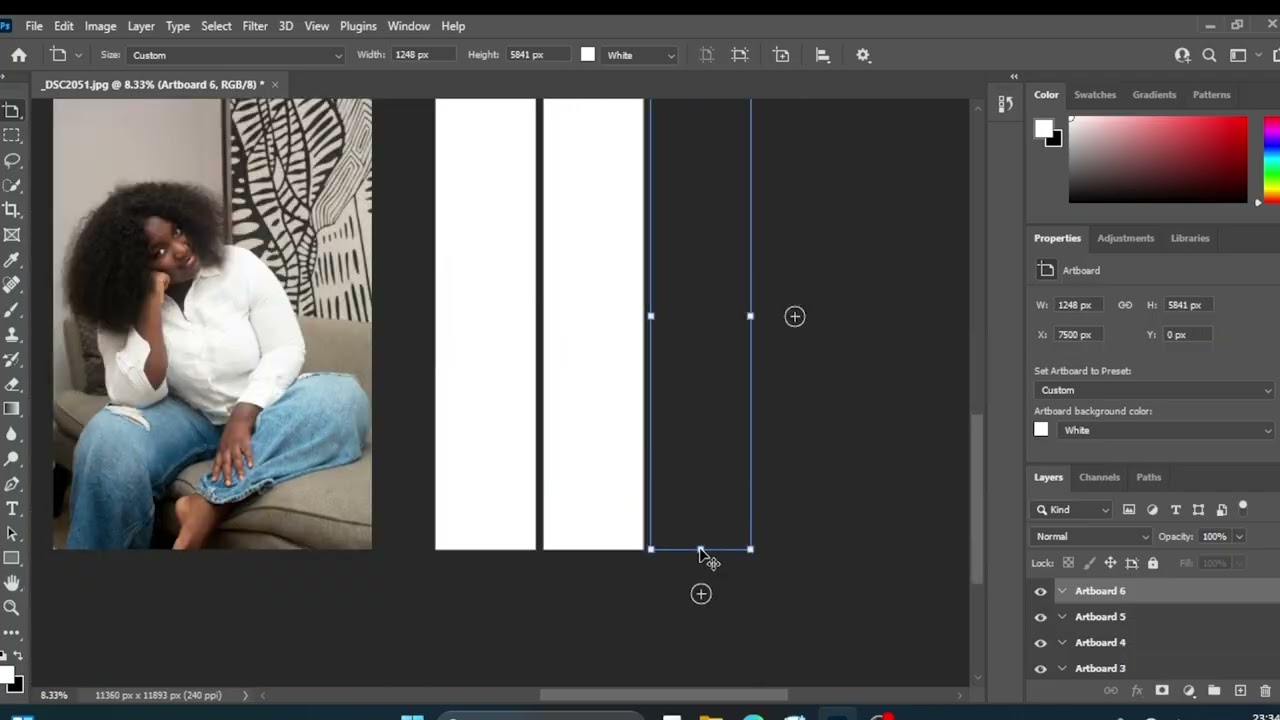
Task: Select the Eyedropper tool
Action: click(x=12, y=260)
